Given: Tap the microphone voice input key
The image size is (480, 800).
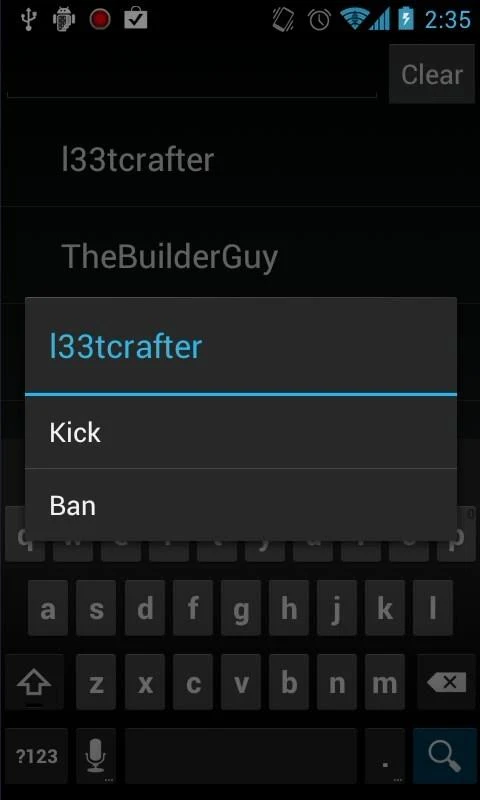Looking at the screenshot, I should tap(96, 755).
